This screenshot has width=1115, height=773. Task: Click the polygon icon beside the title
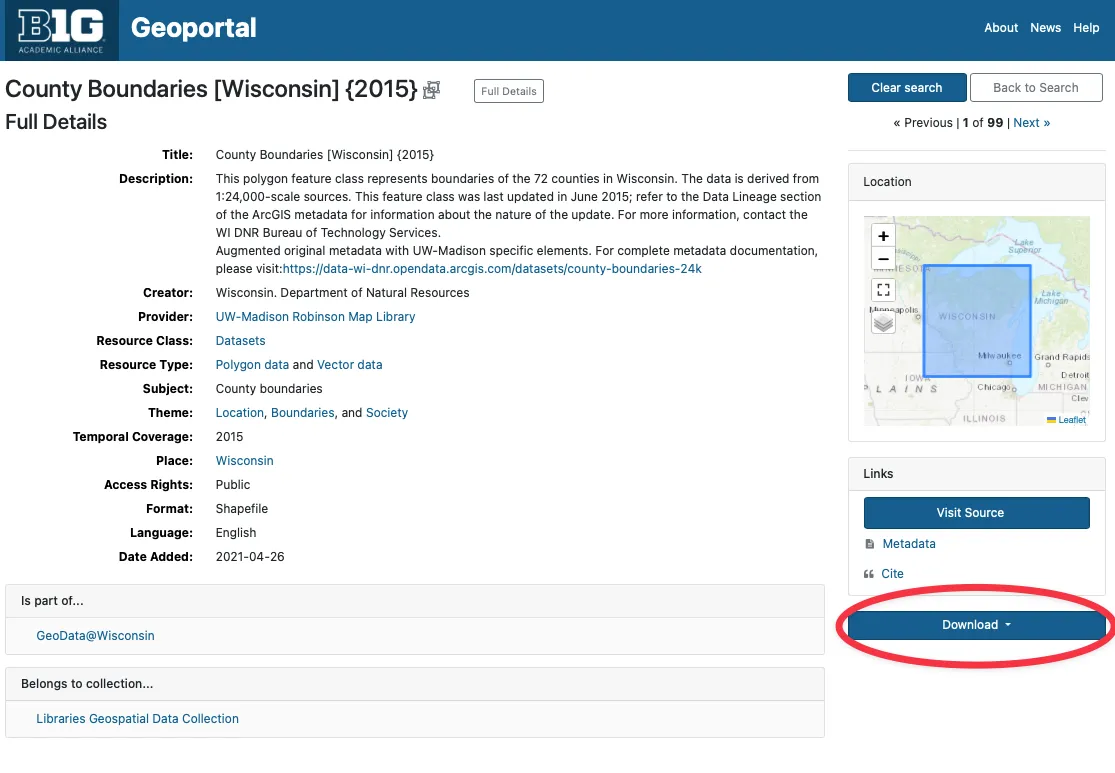(431, 91)
